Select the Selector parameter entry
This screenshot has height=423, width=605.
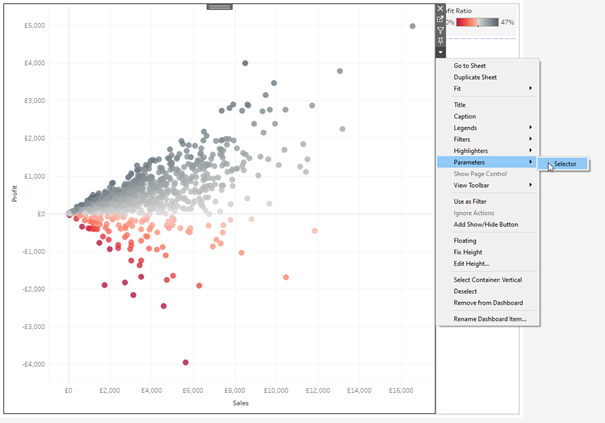(x=565, y=164)
